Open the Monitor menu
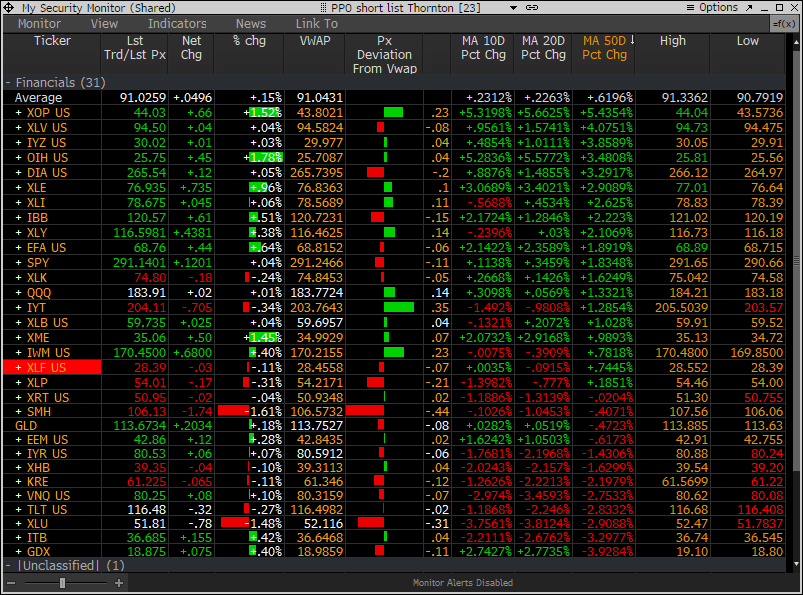Viewport: 803px width, 595px height. 39,24
